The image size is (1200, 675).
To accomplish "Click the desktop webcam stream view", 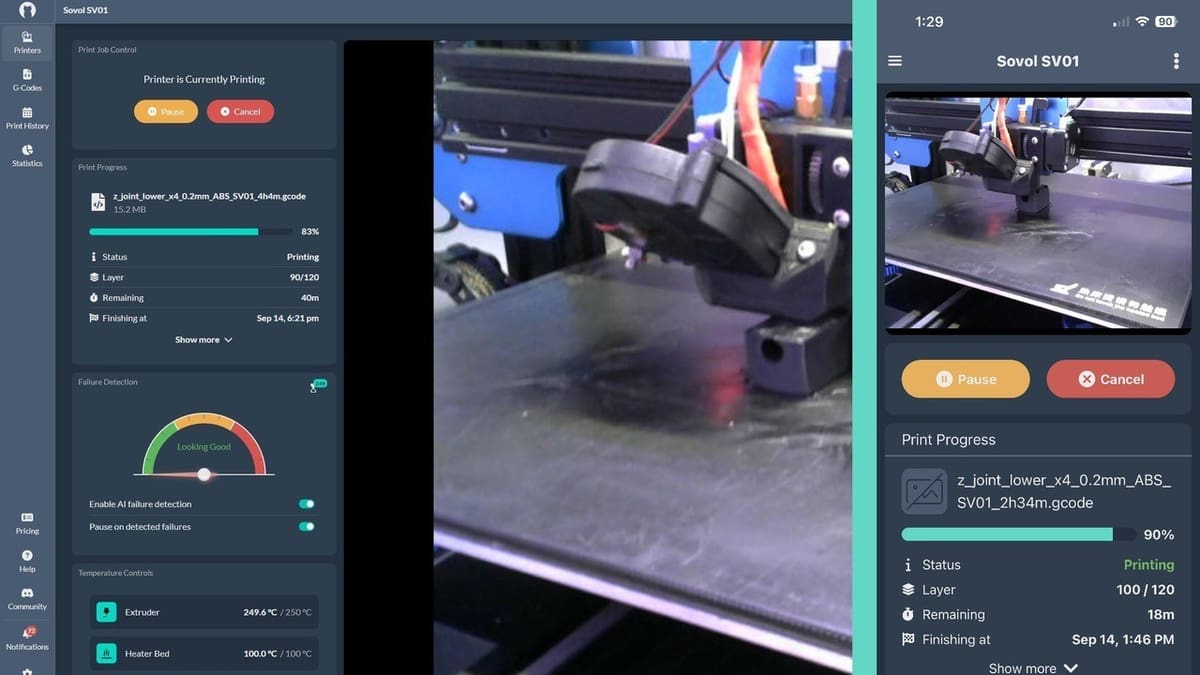I will 598,357.
